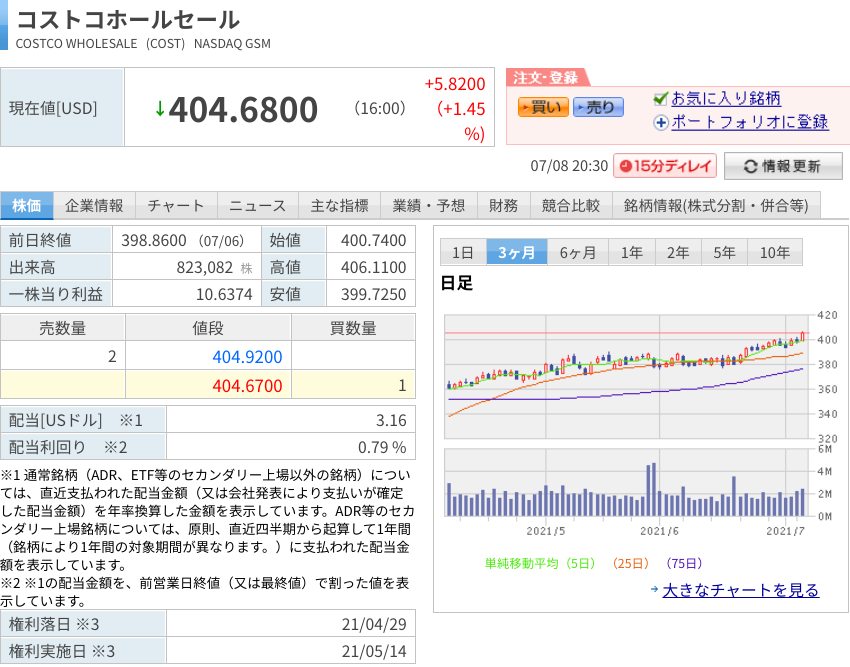
Task: Click the high price 406.1100
Action: [374, 267]
